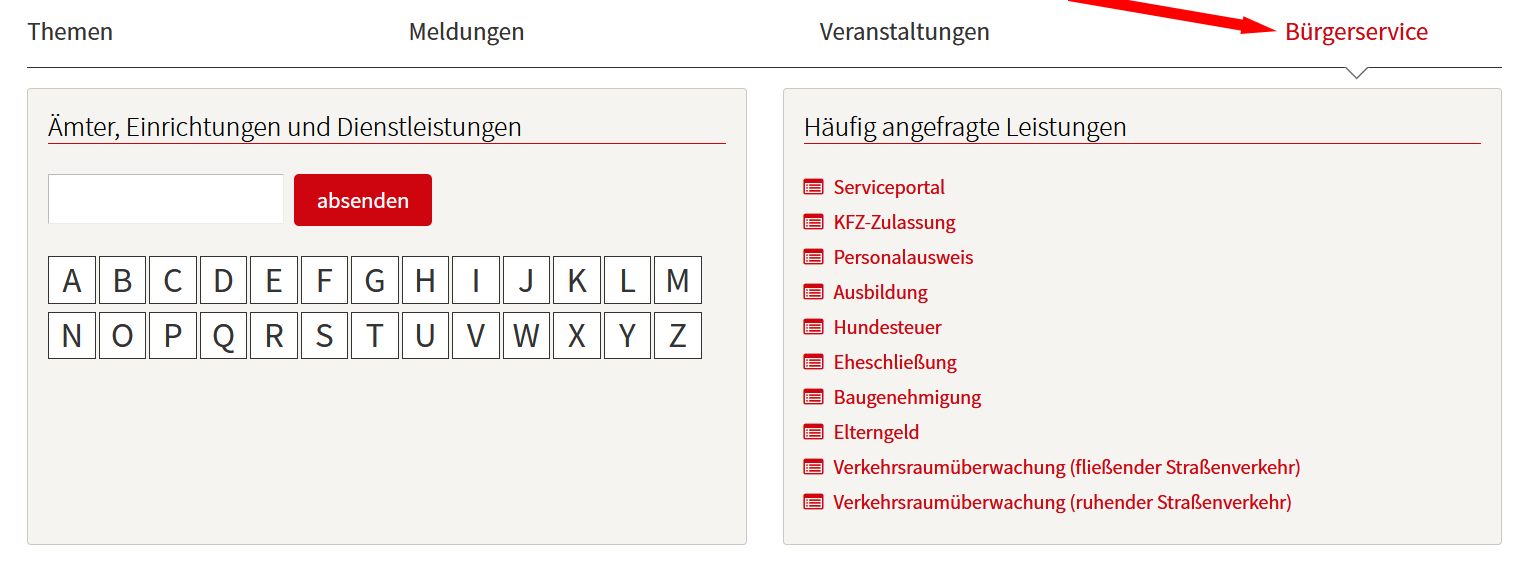This screenshot has width=1529, height=561.
Task: Open Verkehrsraumüberwachung (fließender Straßenverkehr) link
Action: 1066,467
